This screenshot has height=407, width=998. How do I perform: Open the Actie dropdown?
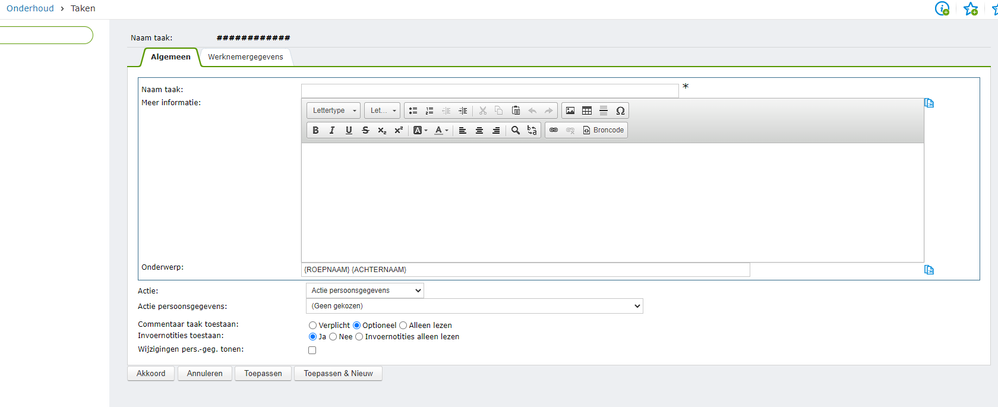365,290
